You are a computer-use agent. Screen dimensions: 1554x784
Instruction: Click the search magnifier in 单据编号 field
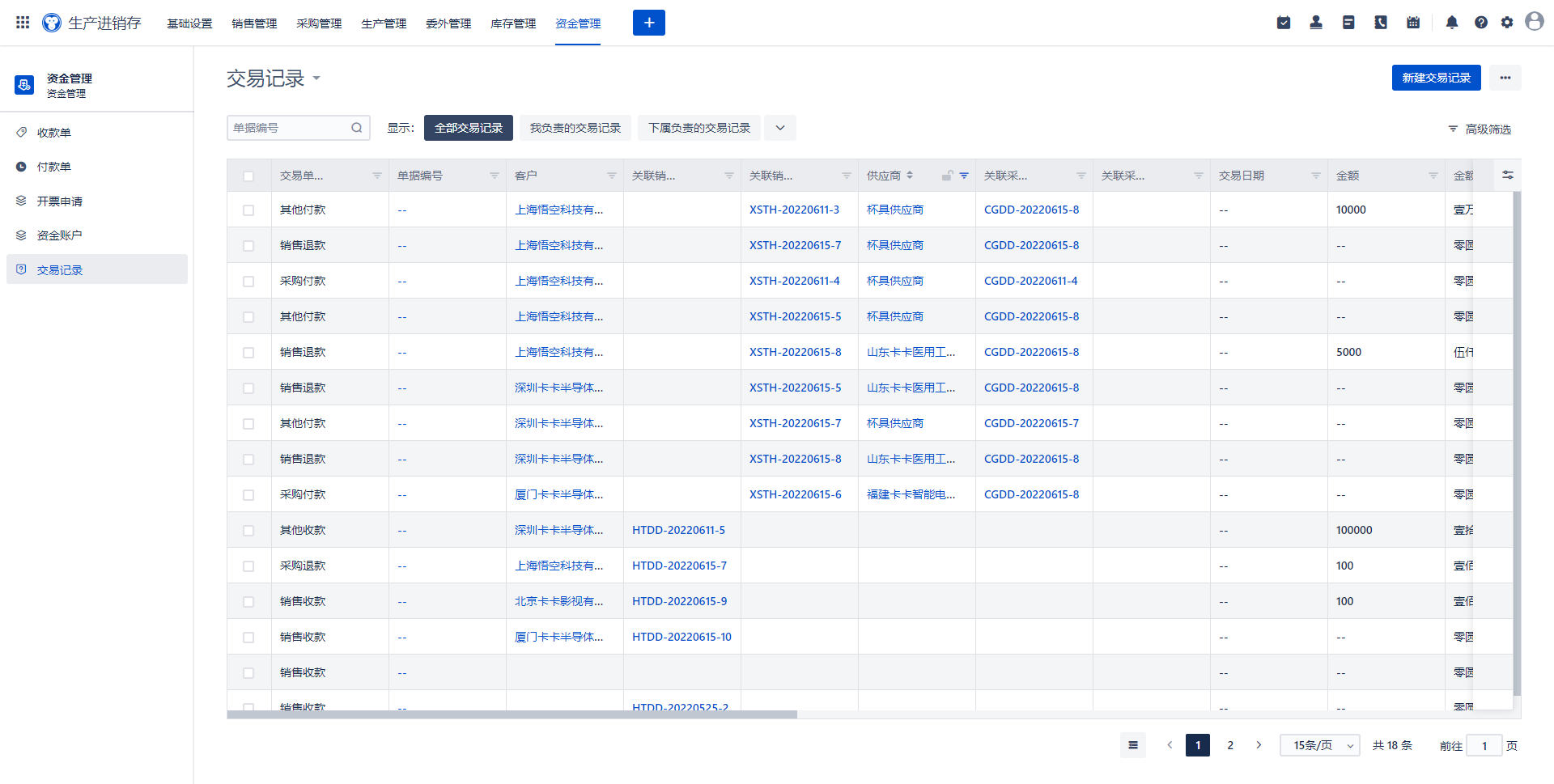[x=357, y=128]
